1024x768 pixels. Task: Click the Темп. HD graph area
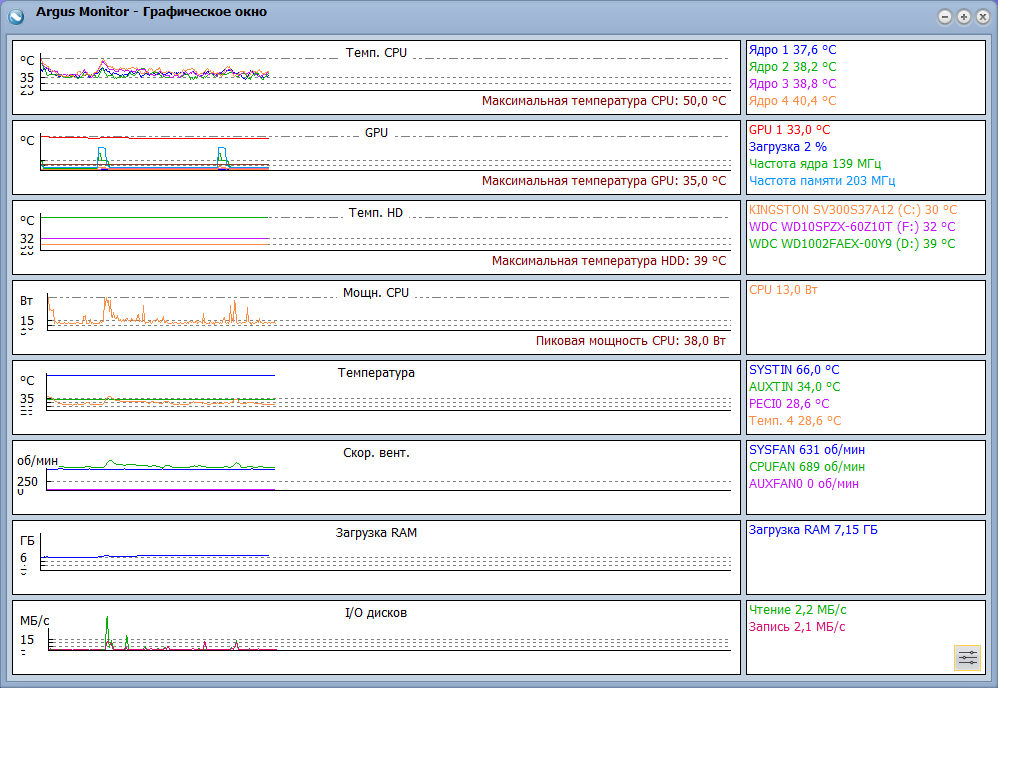click(x=376, y=237)
